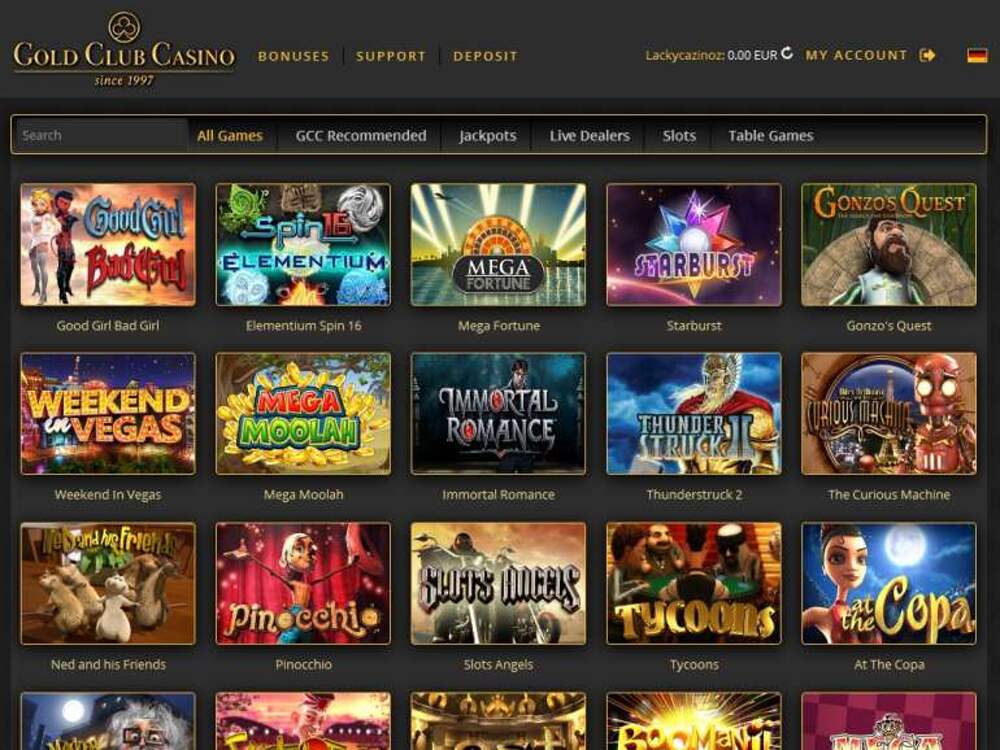This screenshot has width=1000, height=750.
Task: Click the Gold Club Casino logo
Action: click(x=124, y=49)
